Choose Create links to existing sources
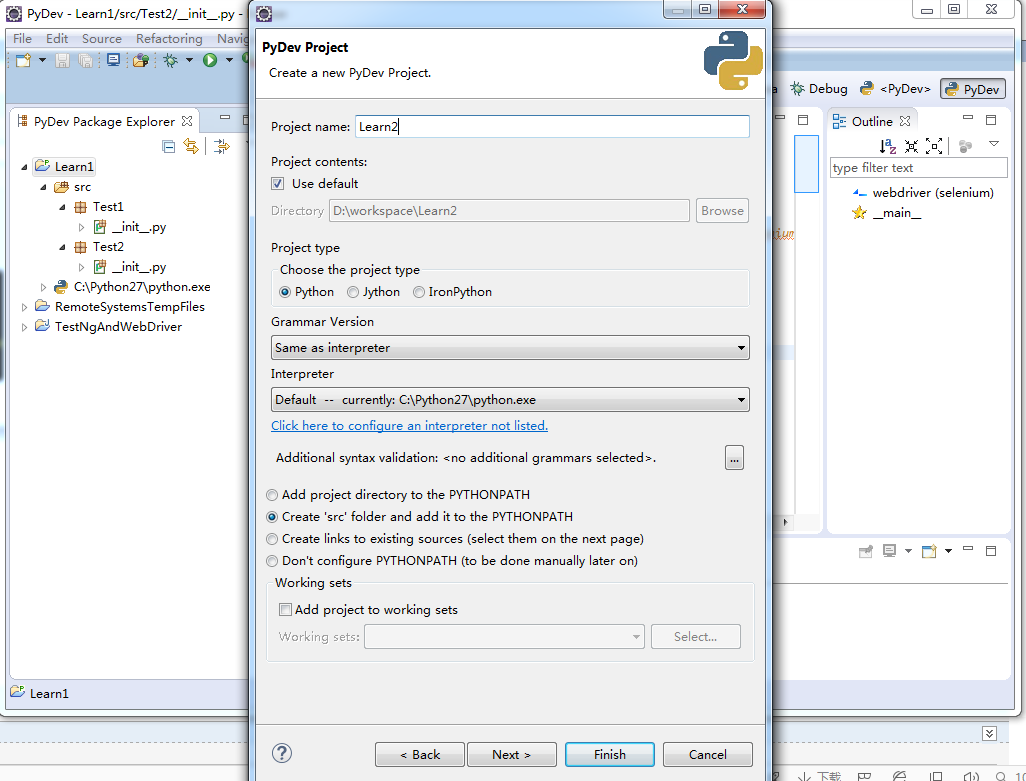Image resolution: width=1026 pixels, height=781 pixels. [x=272, y=539]
